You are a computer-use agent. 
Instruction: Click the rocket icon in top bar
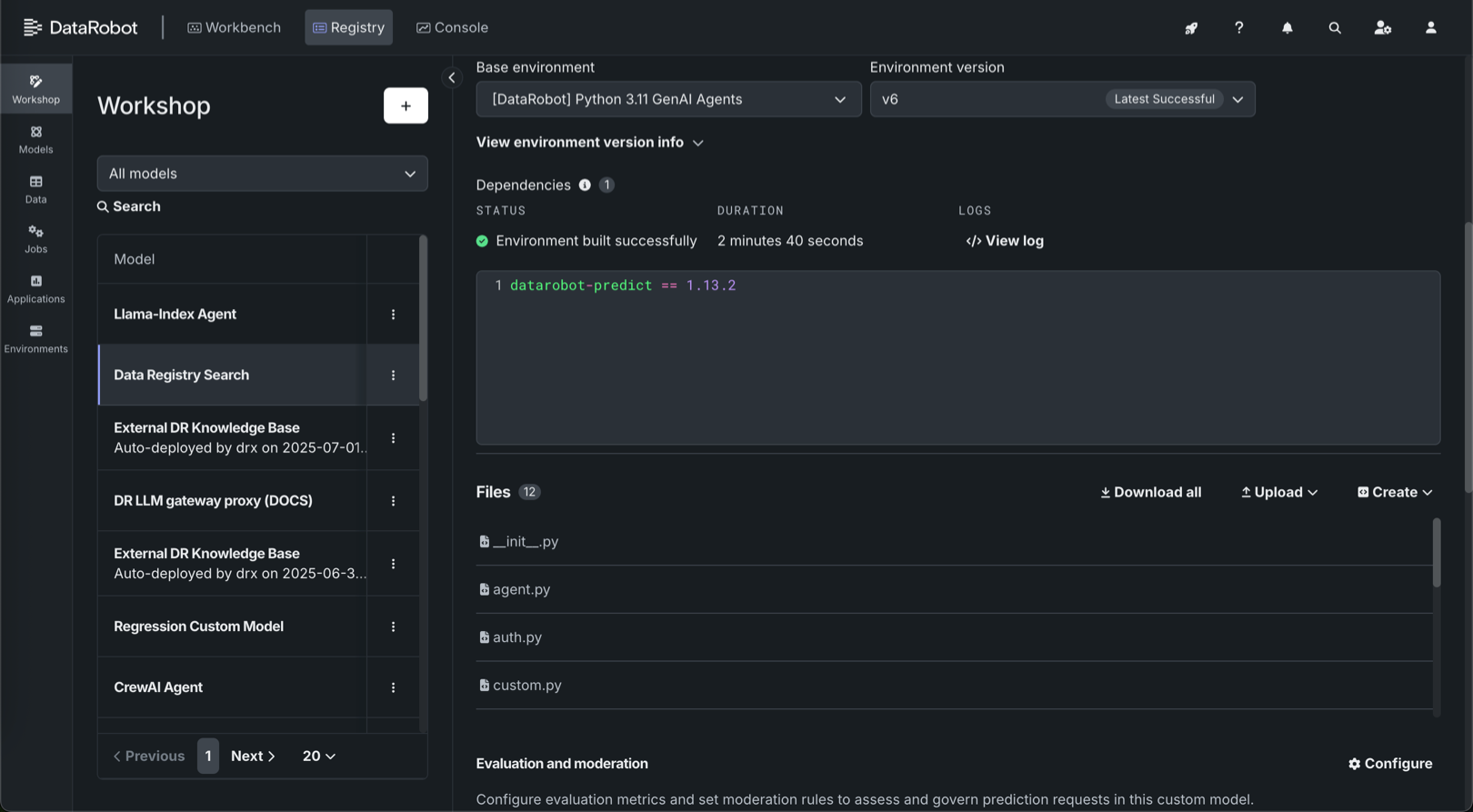tap(1190, 28)
